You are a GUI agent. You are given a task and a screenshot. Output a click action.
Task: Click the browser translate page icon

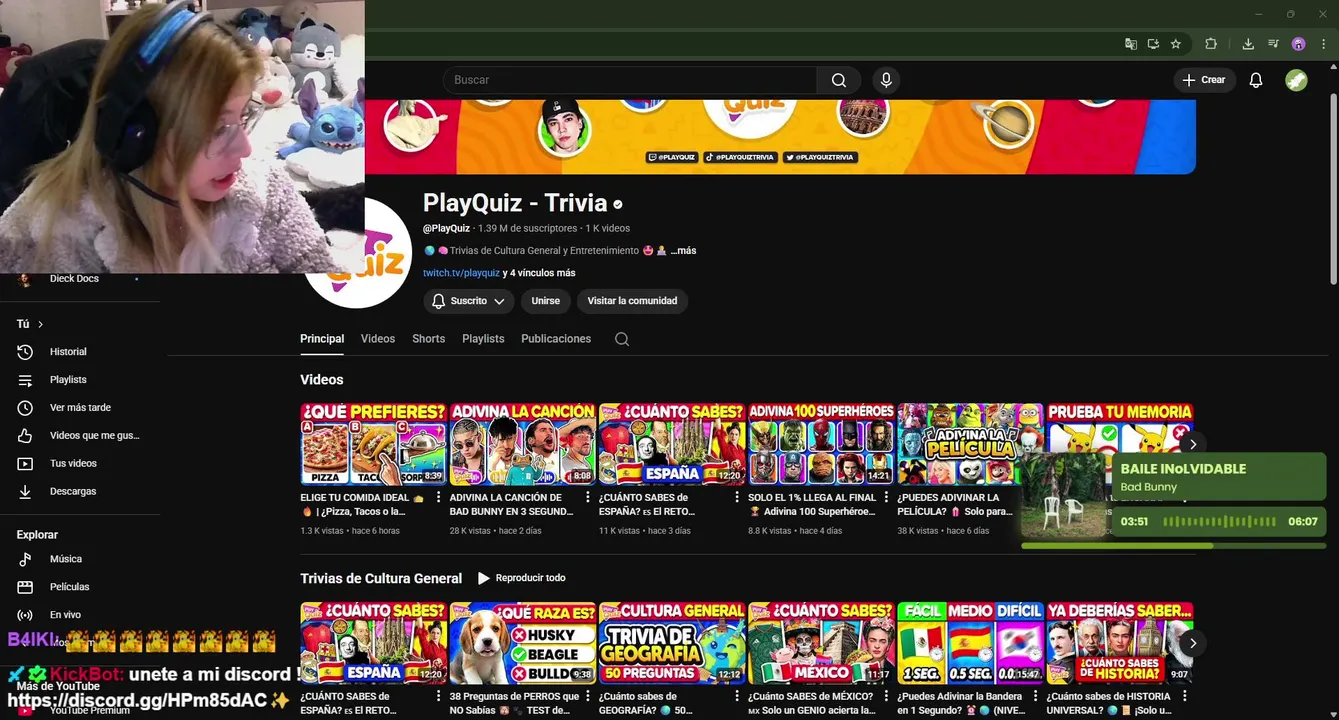(x=1131, y=44)
